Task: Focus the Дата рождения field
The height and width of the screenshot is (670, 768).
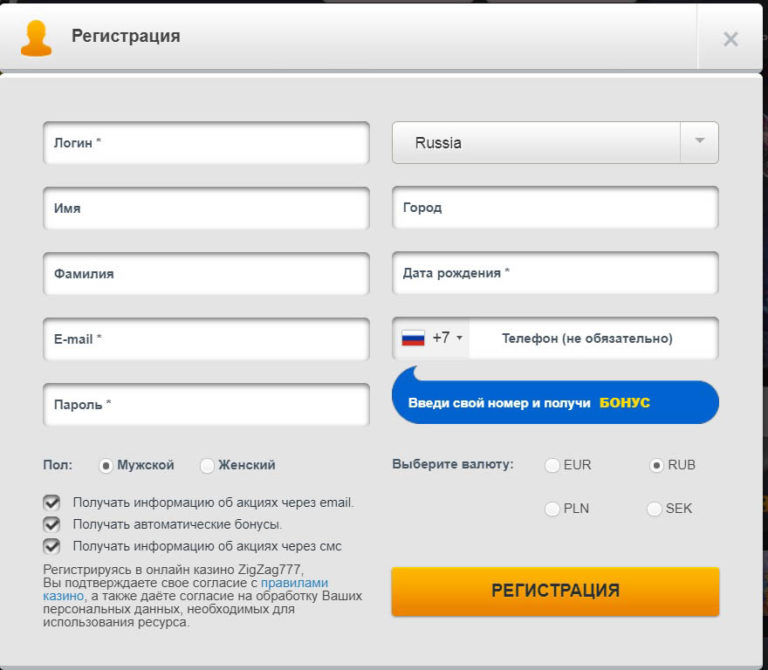Action: 555,273
